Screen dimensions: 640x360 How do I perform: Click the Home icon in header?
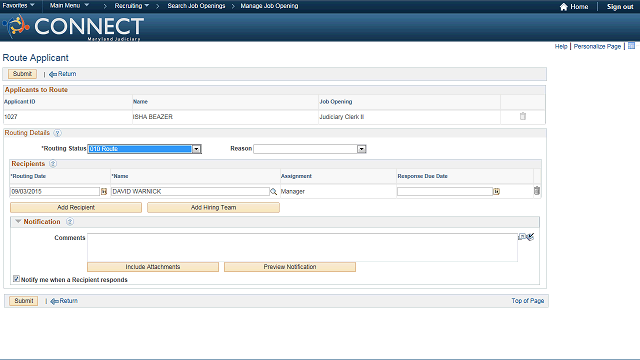564,7
